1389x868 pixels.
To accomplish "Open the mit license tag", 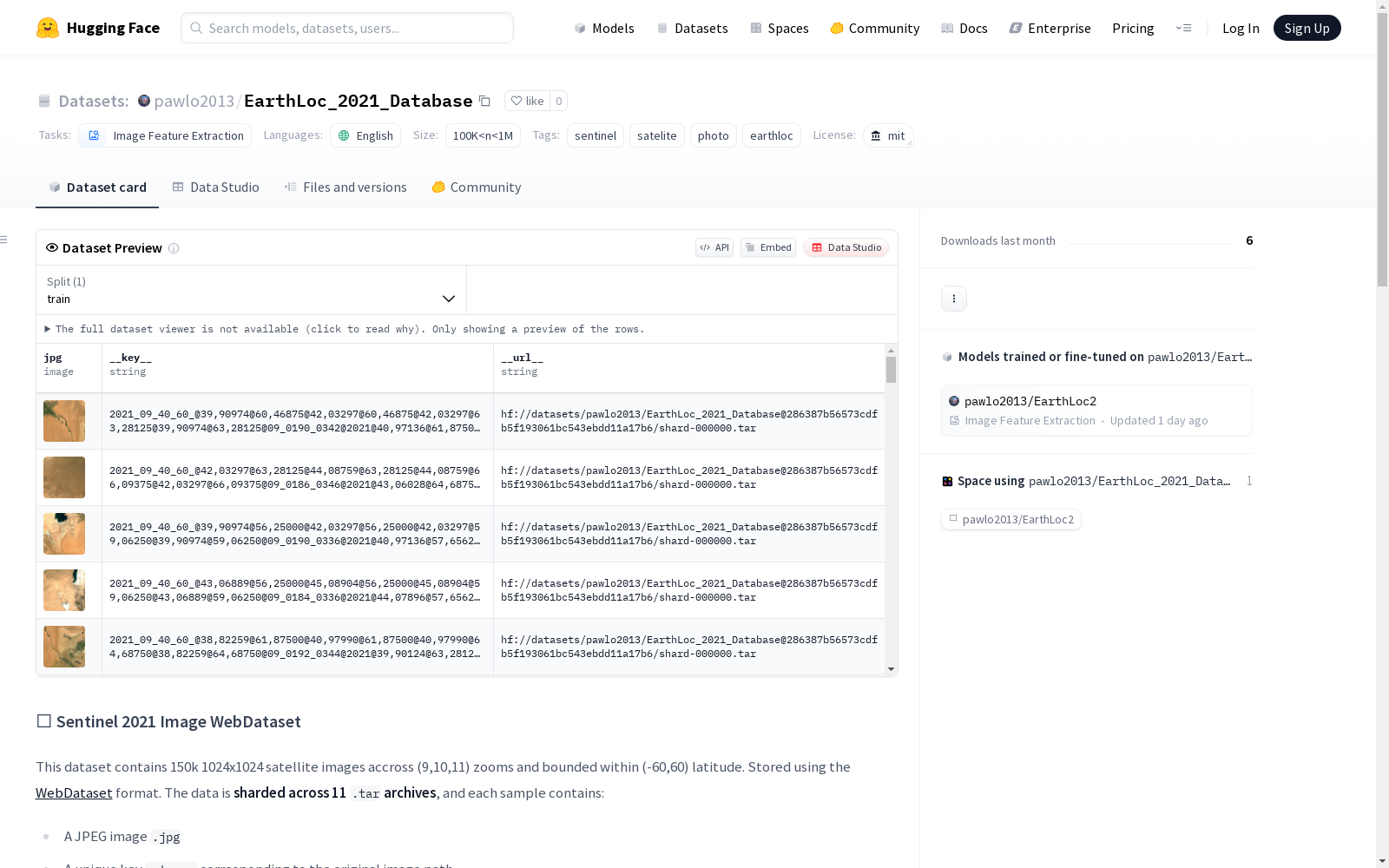I will point(888,135).
